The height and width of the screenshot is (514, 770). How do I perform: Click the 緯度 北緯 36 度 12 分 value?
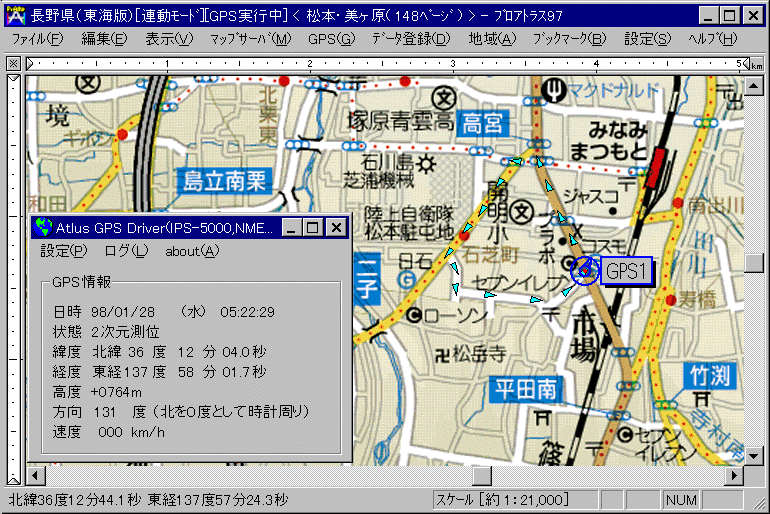click(160, 352)
